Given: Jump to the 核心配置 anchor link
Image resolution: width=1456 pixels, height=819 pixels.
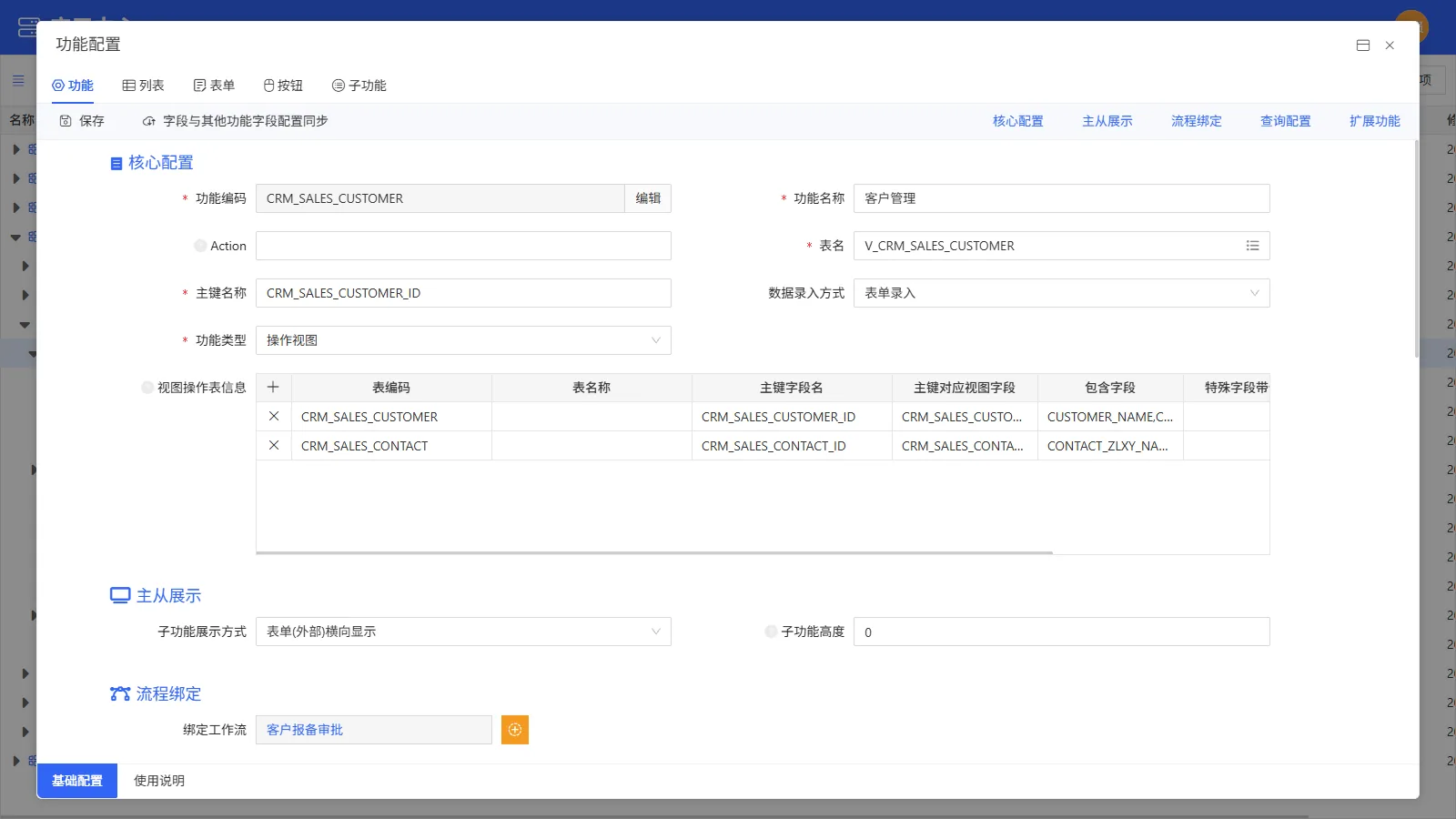Looking at the screenshot, I should [x=1018, y=121].
